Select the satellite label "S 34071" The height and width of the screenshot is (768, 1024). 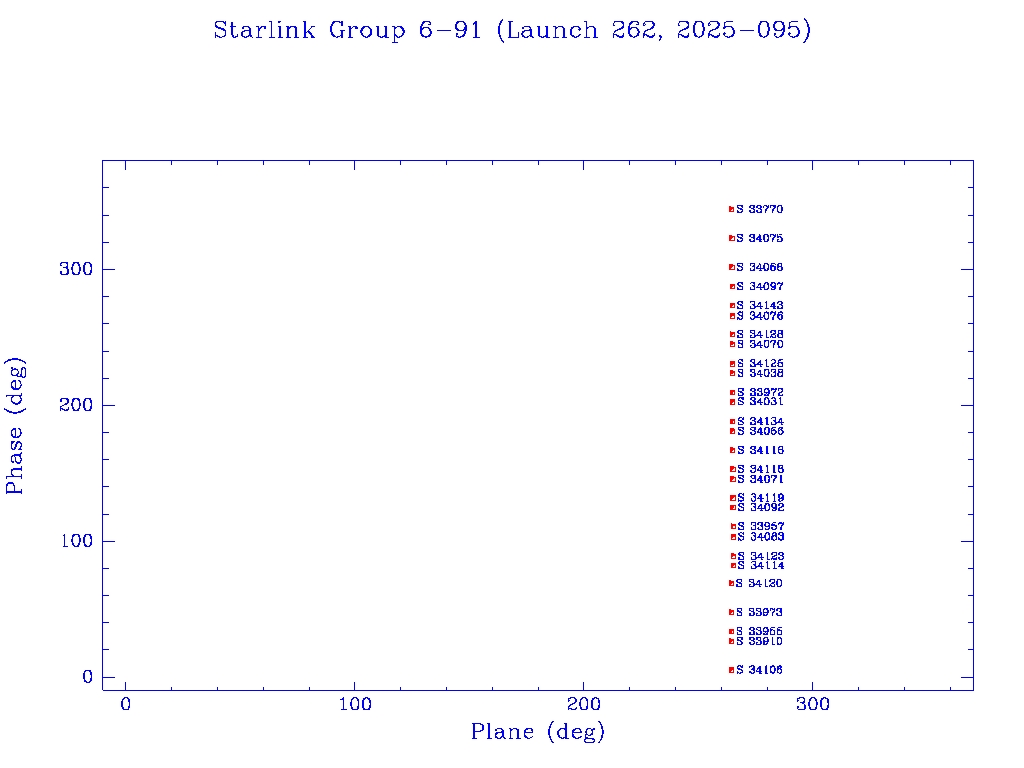coord(760,479)
